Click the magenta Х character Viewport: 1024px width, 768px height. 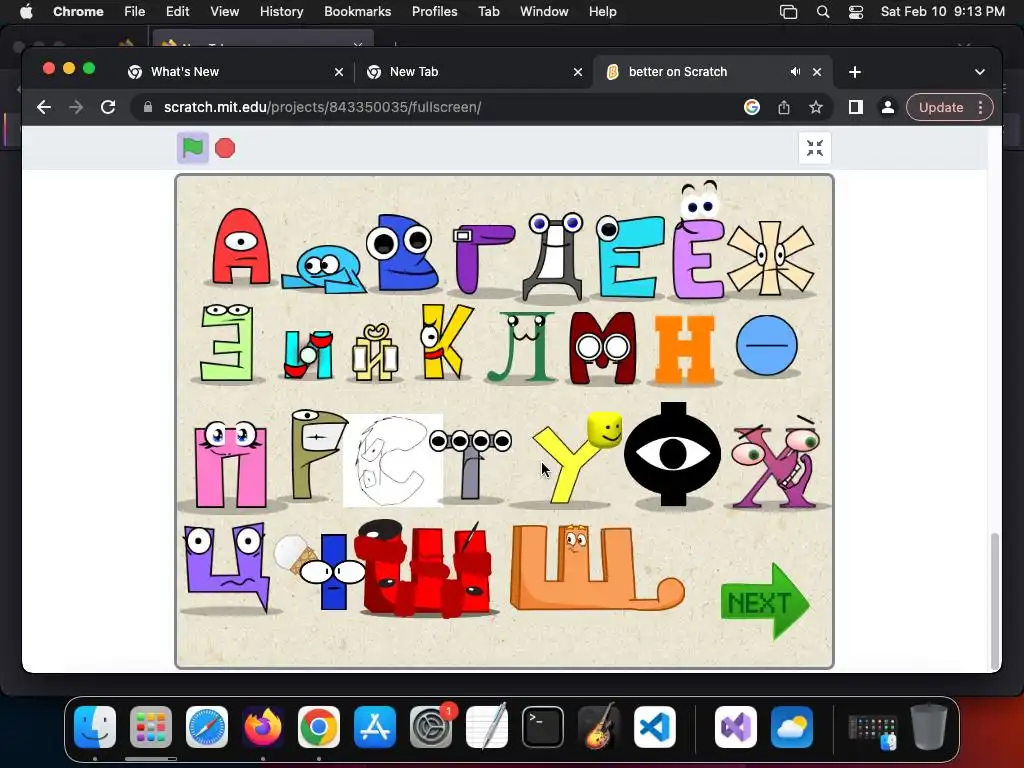click(776, 464)
